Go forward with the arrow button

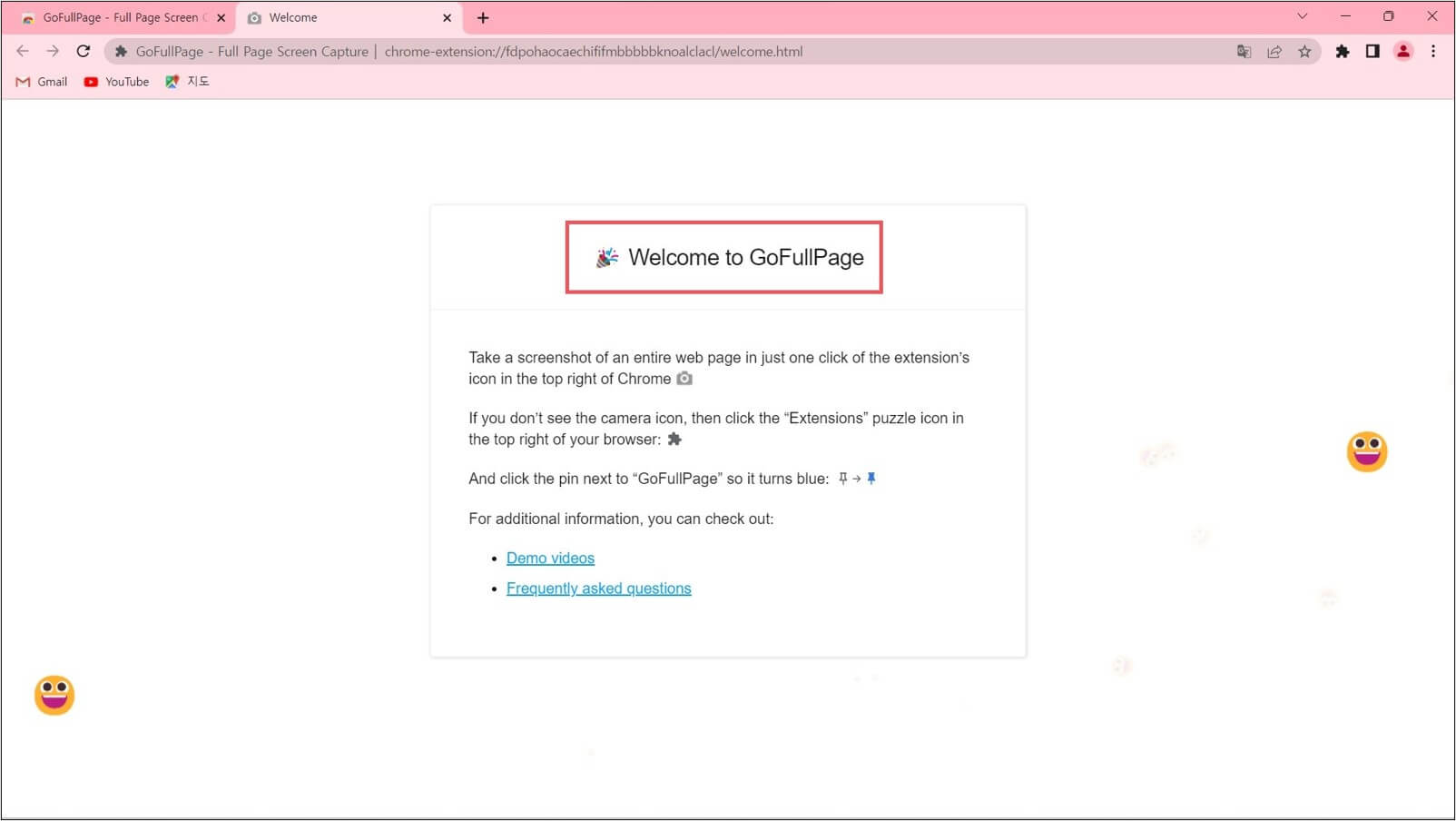[53, 52]
